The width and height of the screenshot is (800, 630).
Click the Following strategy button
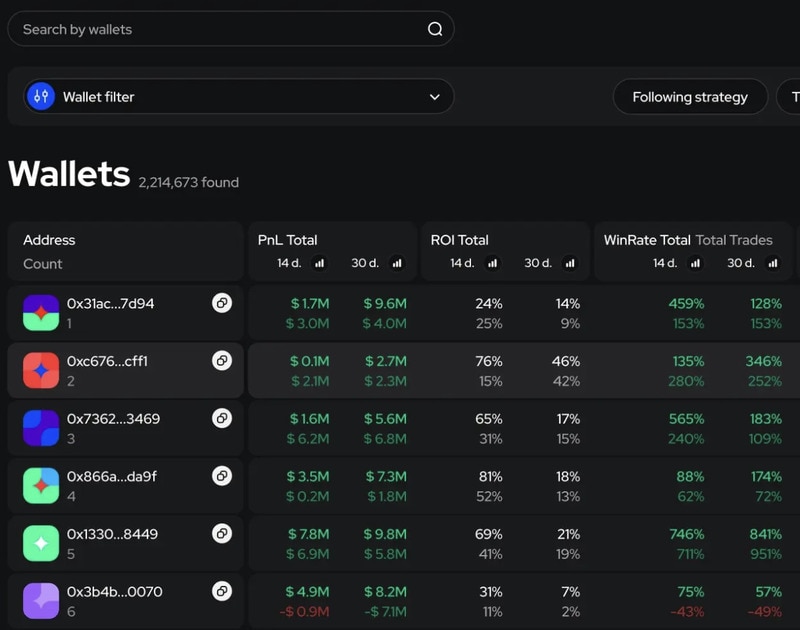pos(690,97)
